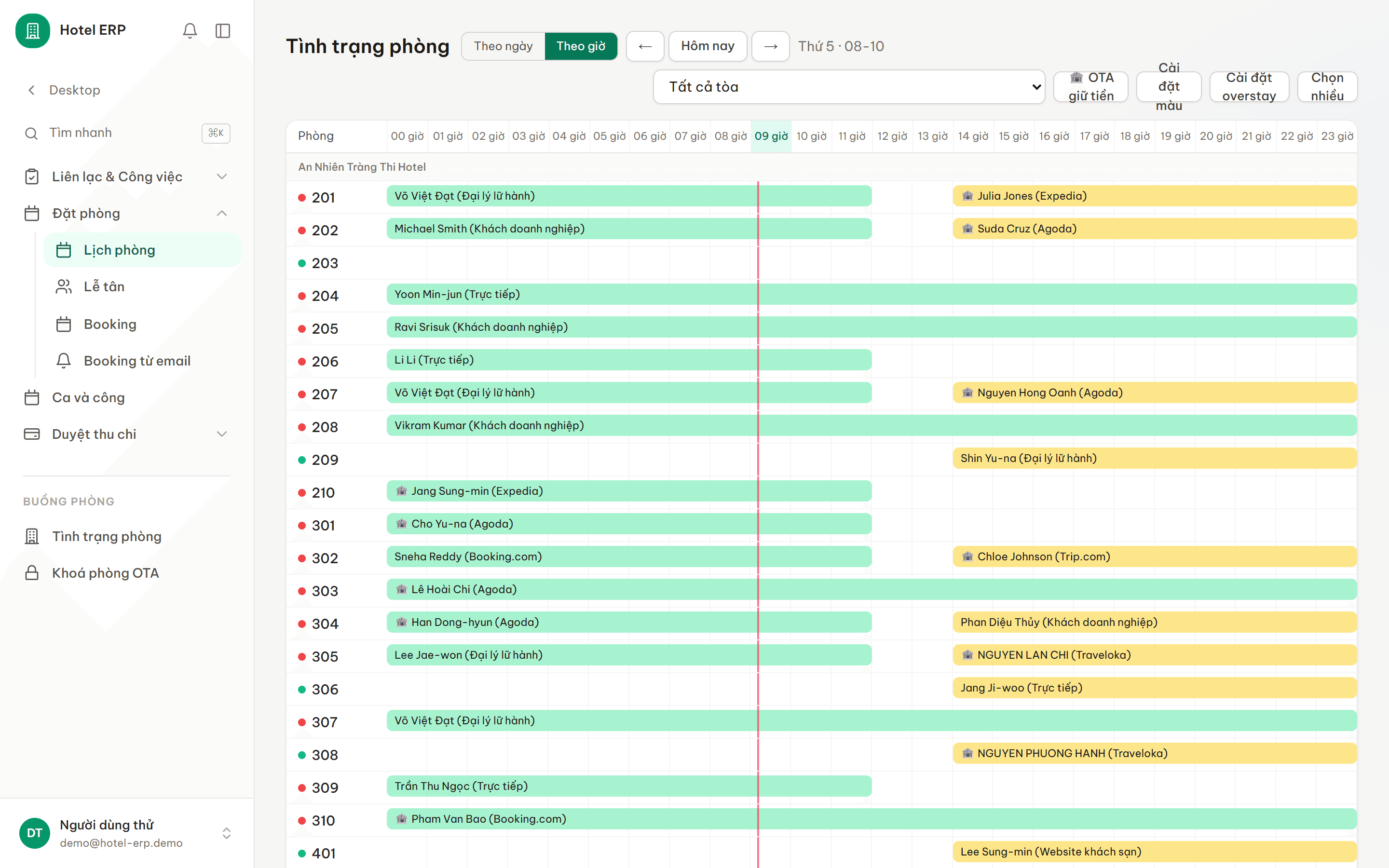The height and width of the screenshot is (868, 1389).
Task: Go to Lễ tân page
Action: click(142, 286)
